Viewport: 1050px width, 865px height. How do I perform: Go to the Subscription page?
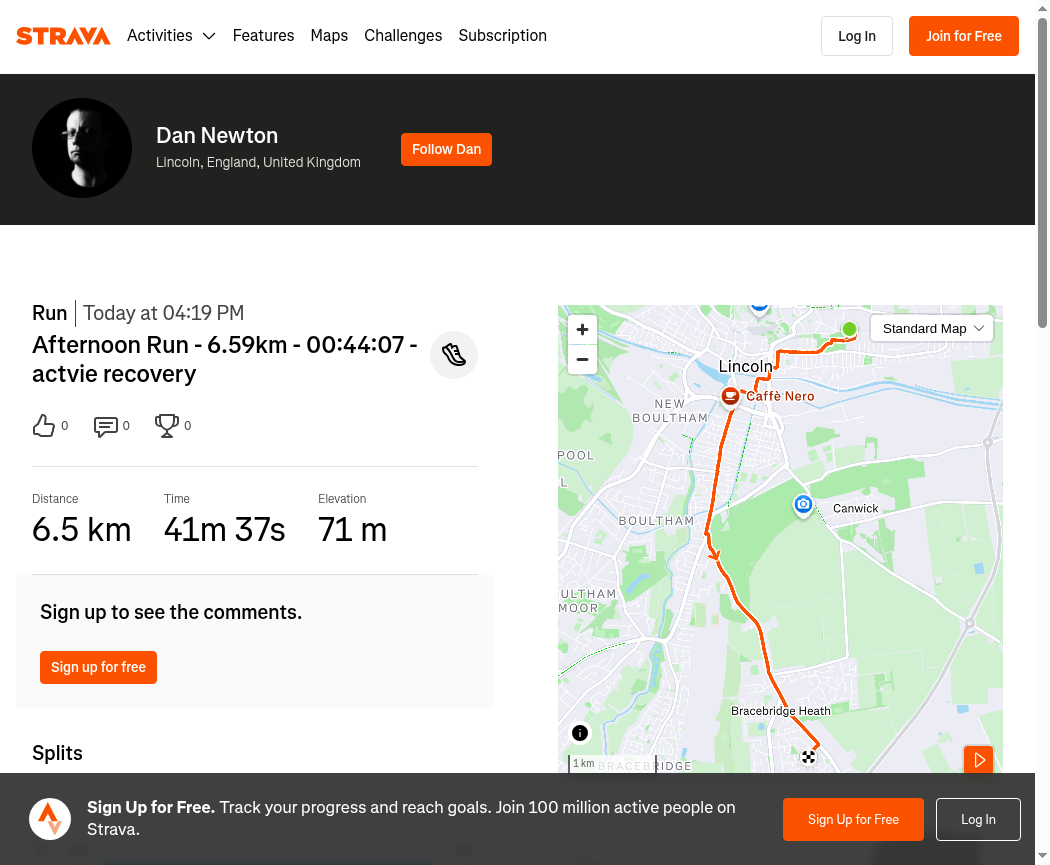(502, 36)
